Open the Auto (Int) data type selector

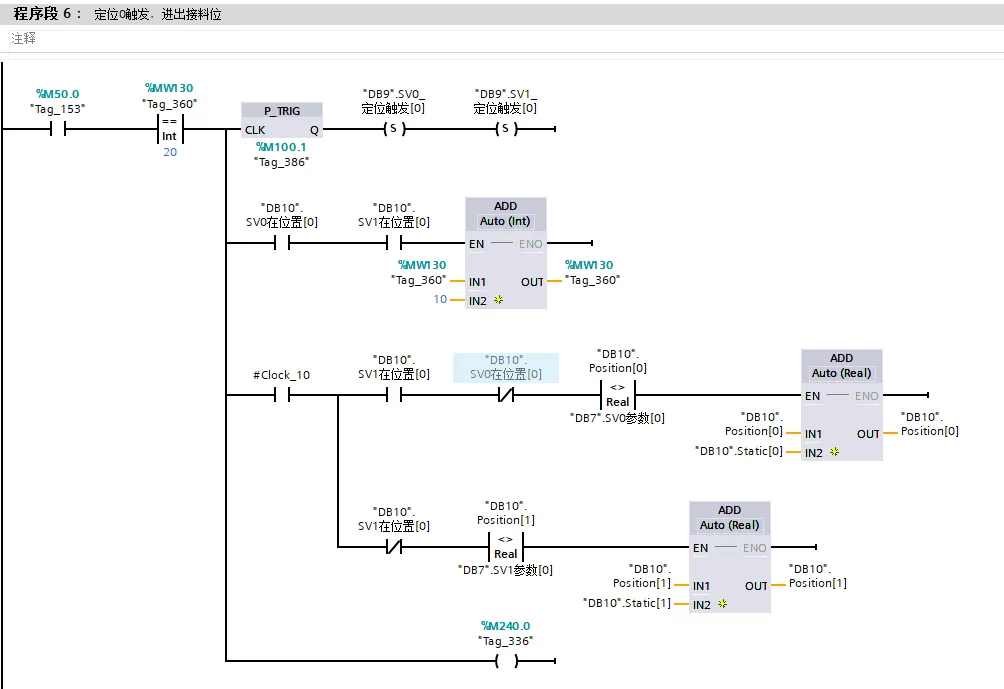point(505,222)
